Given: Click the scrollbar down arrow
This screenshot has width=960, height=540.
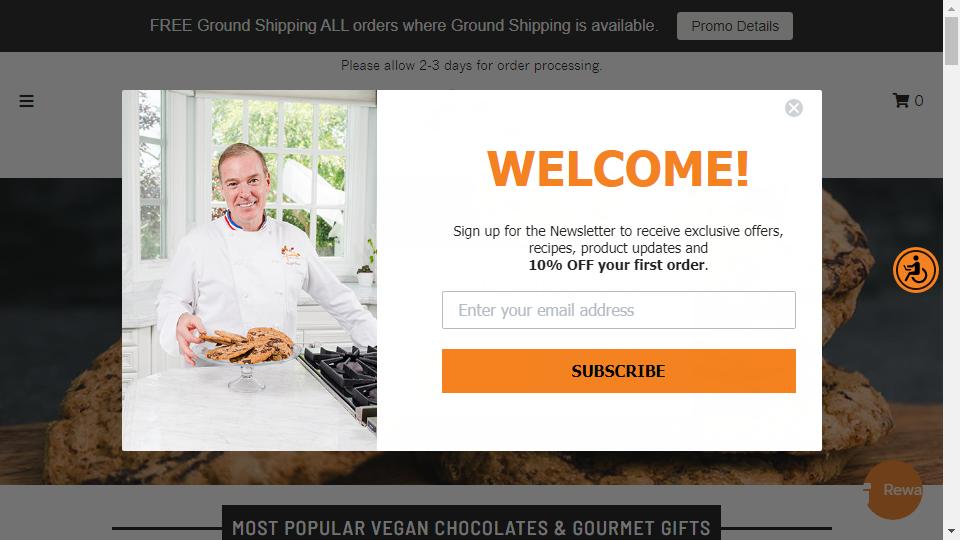Looking at the screenshot, I should tap(951, 531).
